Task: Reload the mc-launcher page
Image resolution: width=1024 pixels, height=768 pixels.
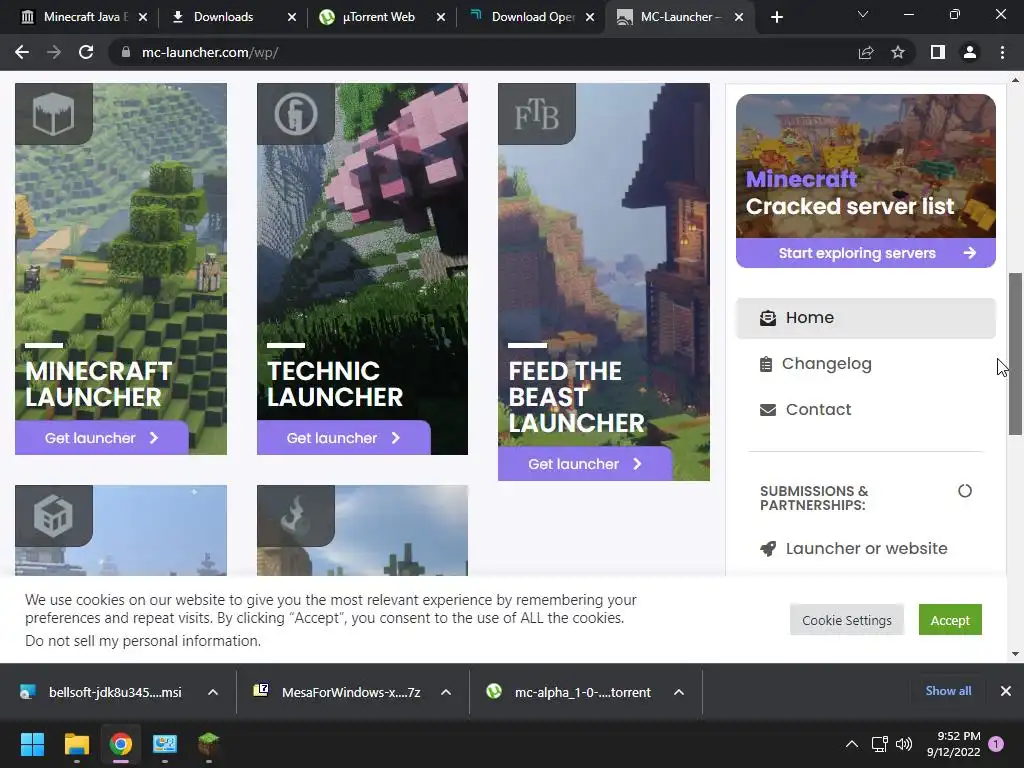Action: click(86, 52)
